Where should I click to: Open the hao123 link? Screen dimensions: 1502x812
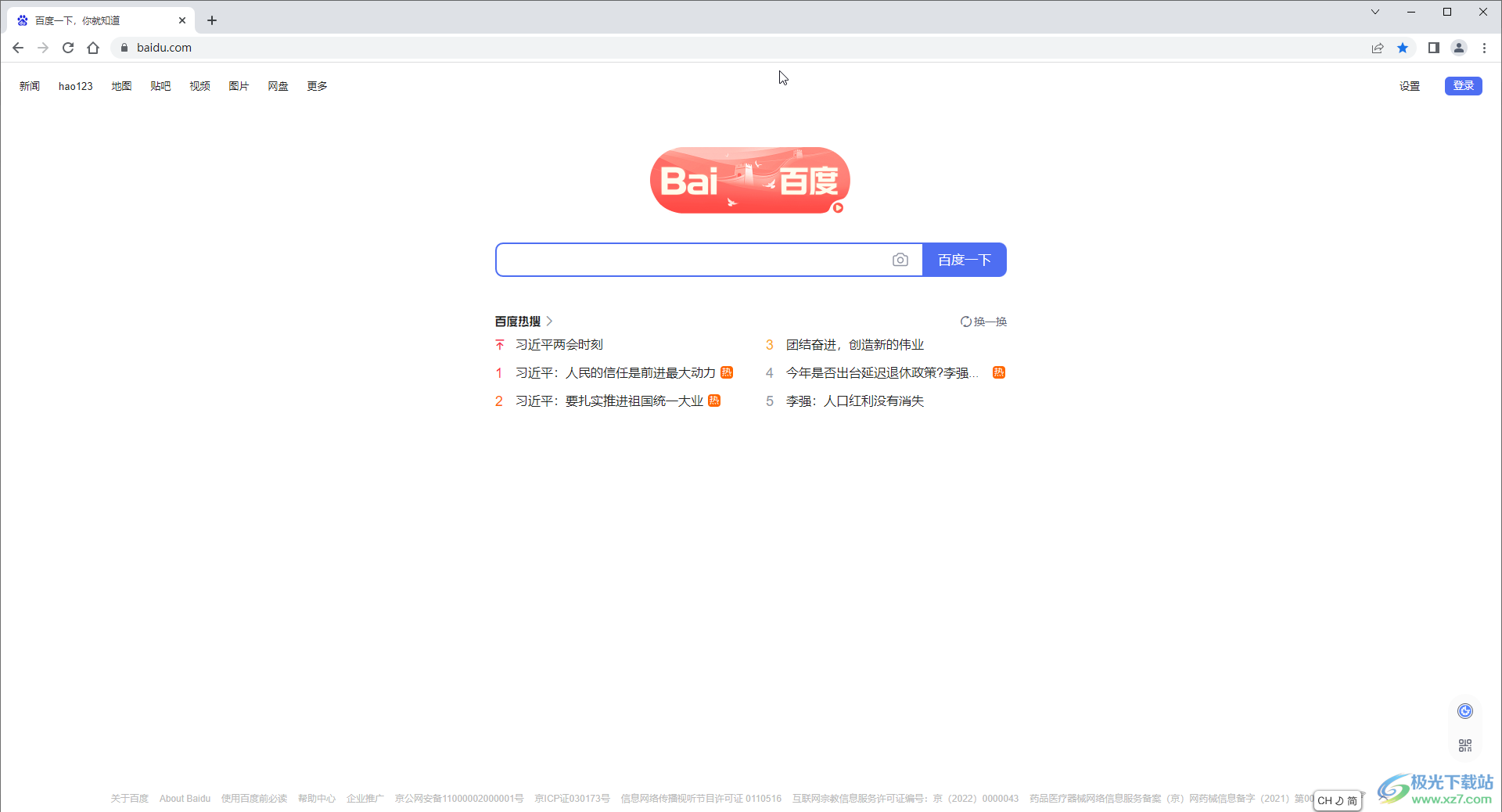click(x=76, y=86)
